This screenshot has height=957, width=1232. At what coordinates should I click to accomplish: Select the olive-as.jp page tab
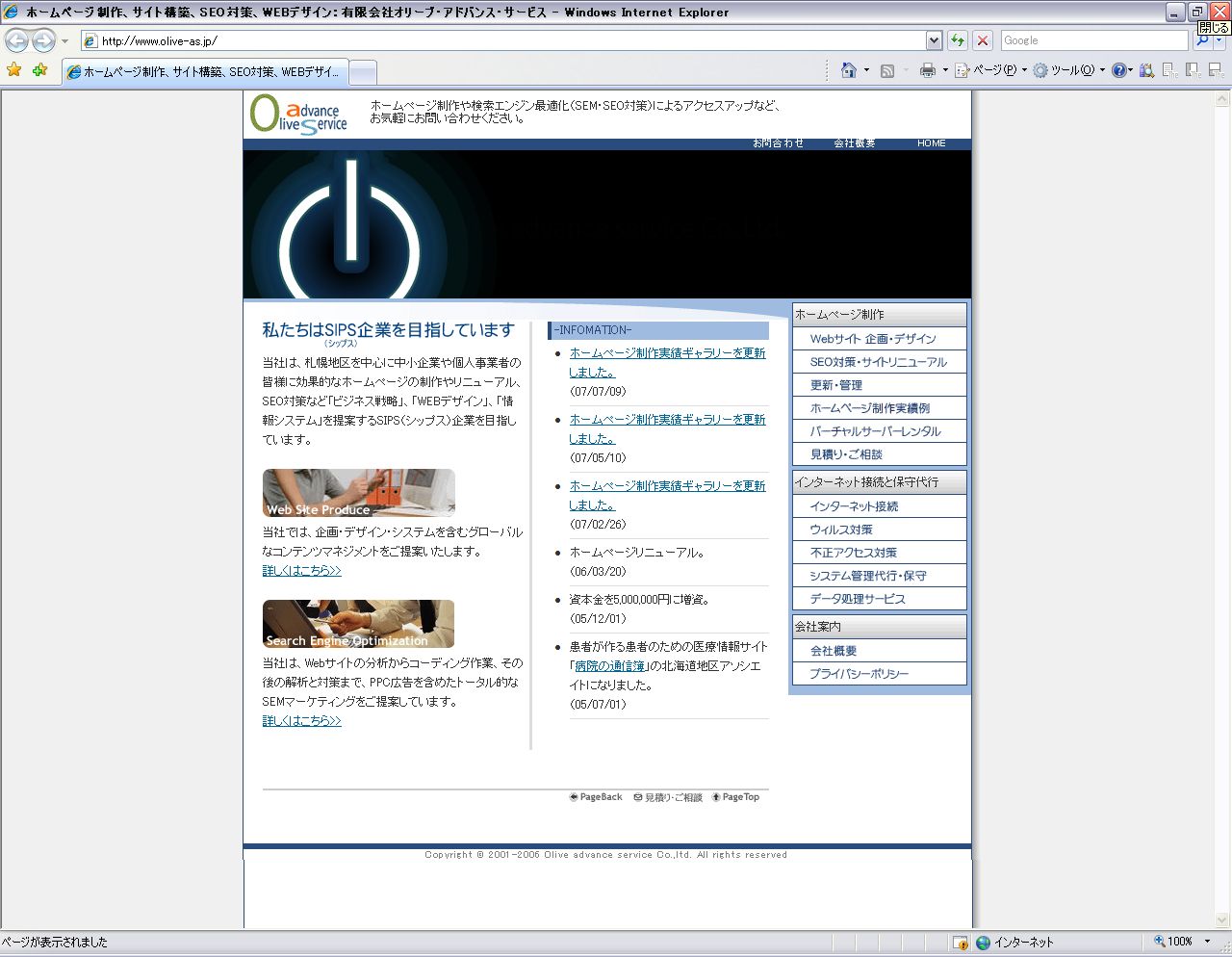tap(204, 72)
